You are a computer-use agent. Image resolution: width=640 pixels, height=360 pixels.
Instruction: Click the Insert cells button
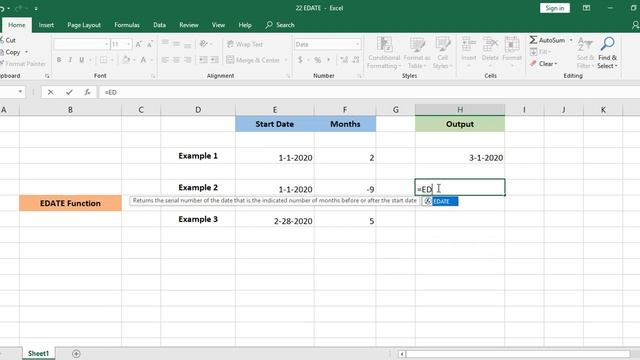(469, 53)
